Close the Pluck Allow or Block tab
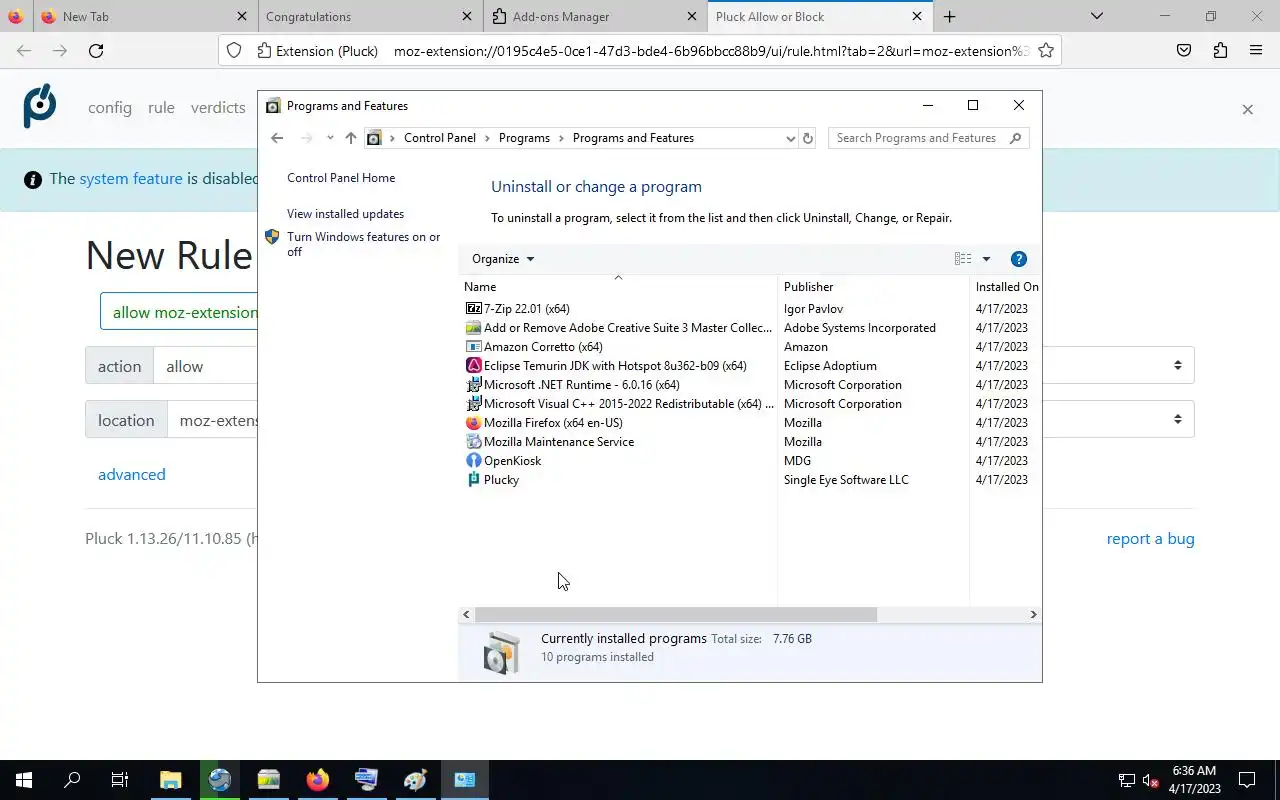The height and width of the screenshot is (800, 1280). tap(917, 17)
